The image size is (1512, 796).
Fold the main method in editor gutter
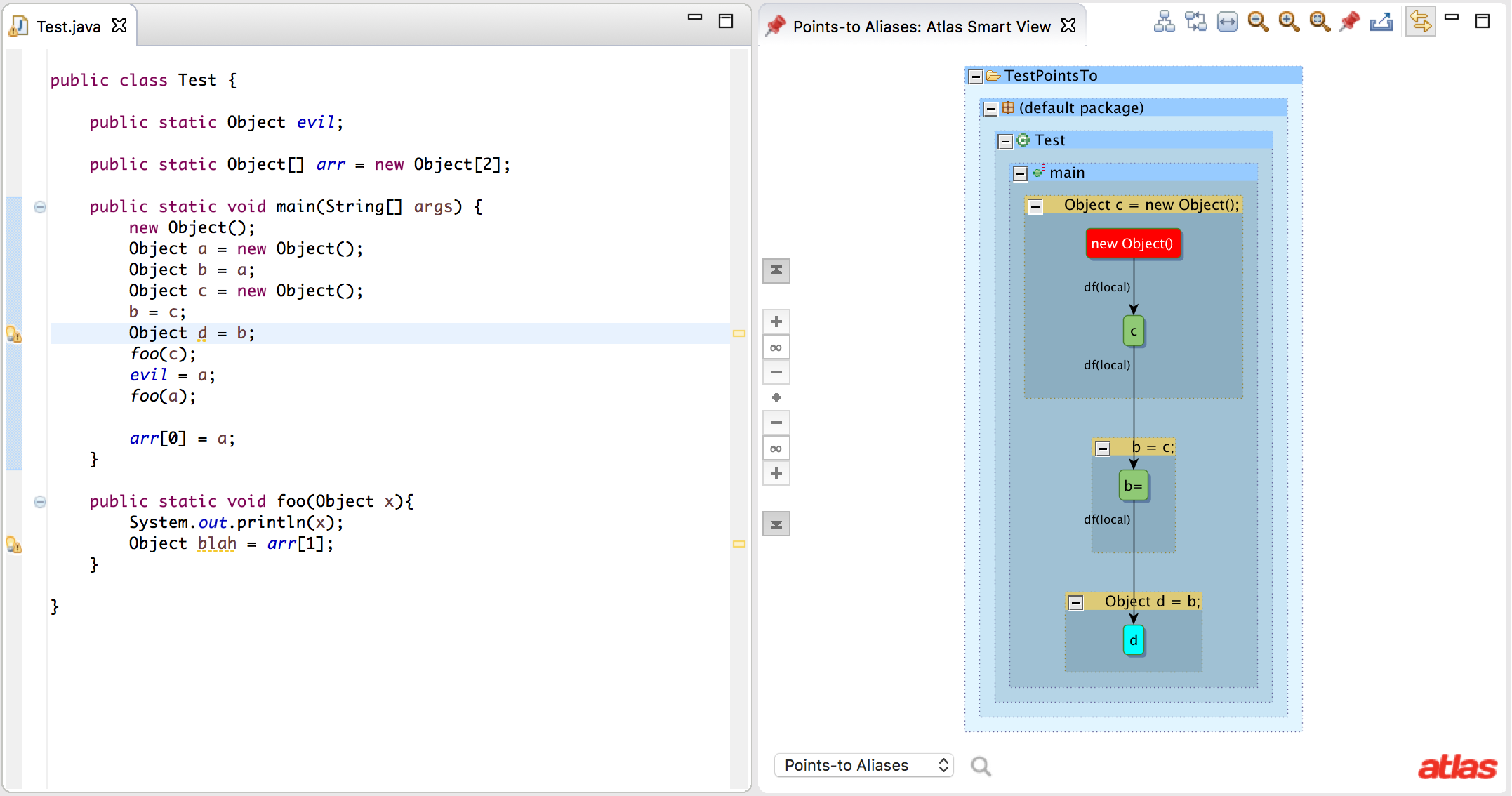[40, 206]
